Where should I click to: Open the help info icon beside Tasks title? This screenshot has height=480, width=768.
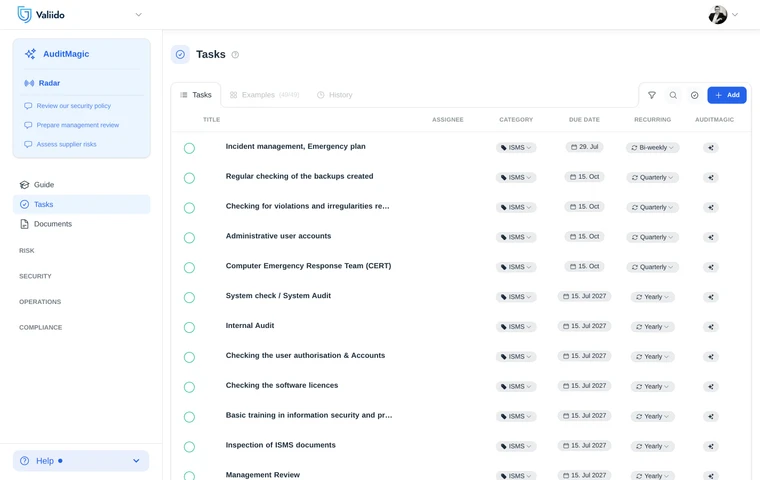pos(235,55)
